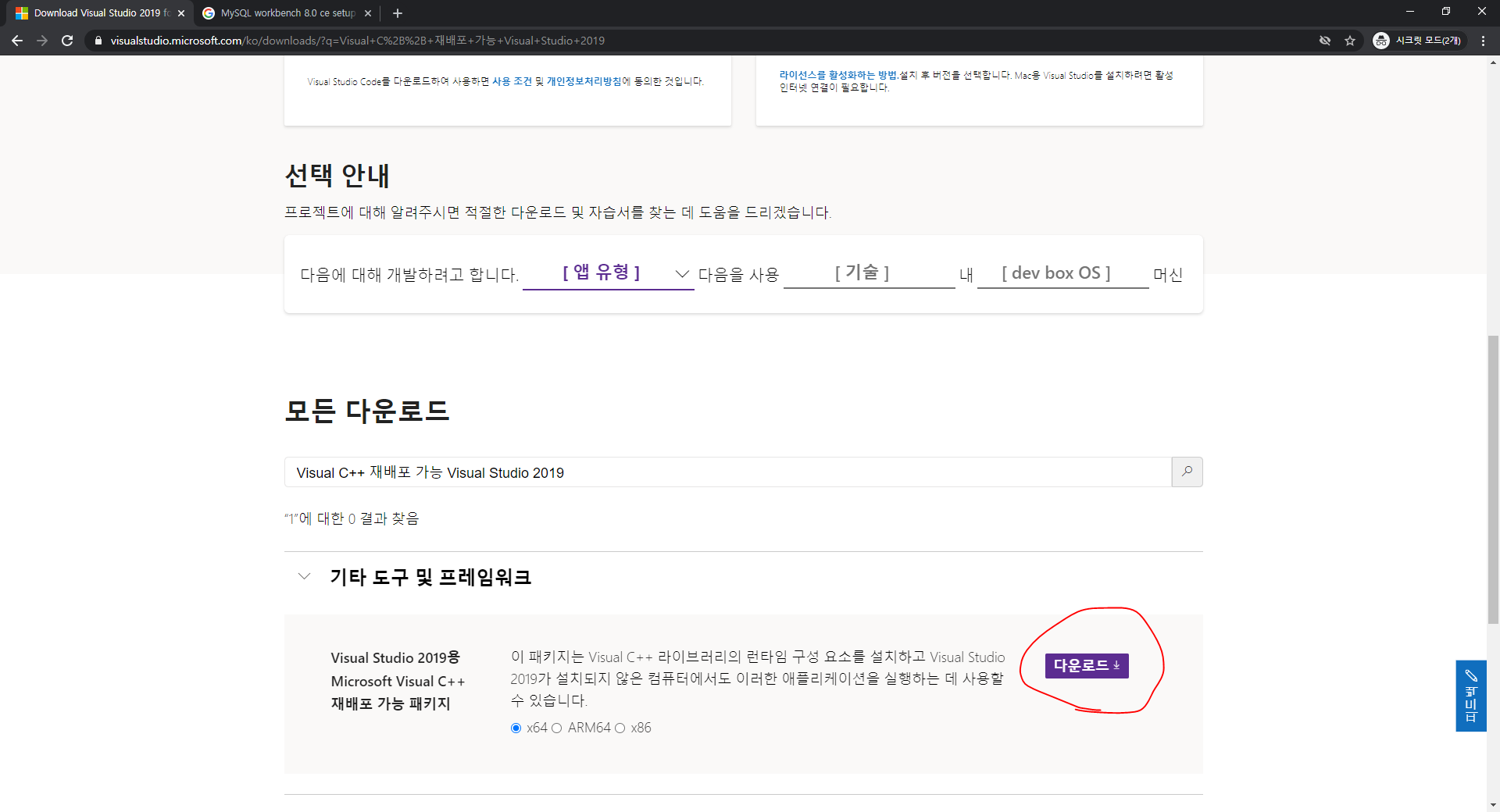The image size is (1500, 812).
Task: Click the padlock site info icon
Action: tap(98, 41)
